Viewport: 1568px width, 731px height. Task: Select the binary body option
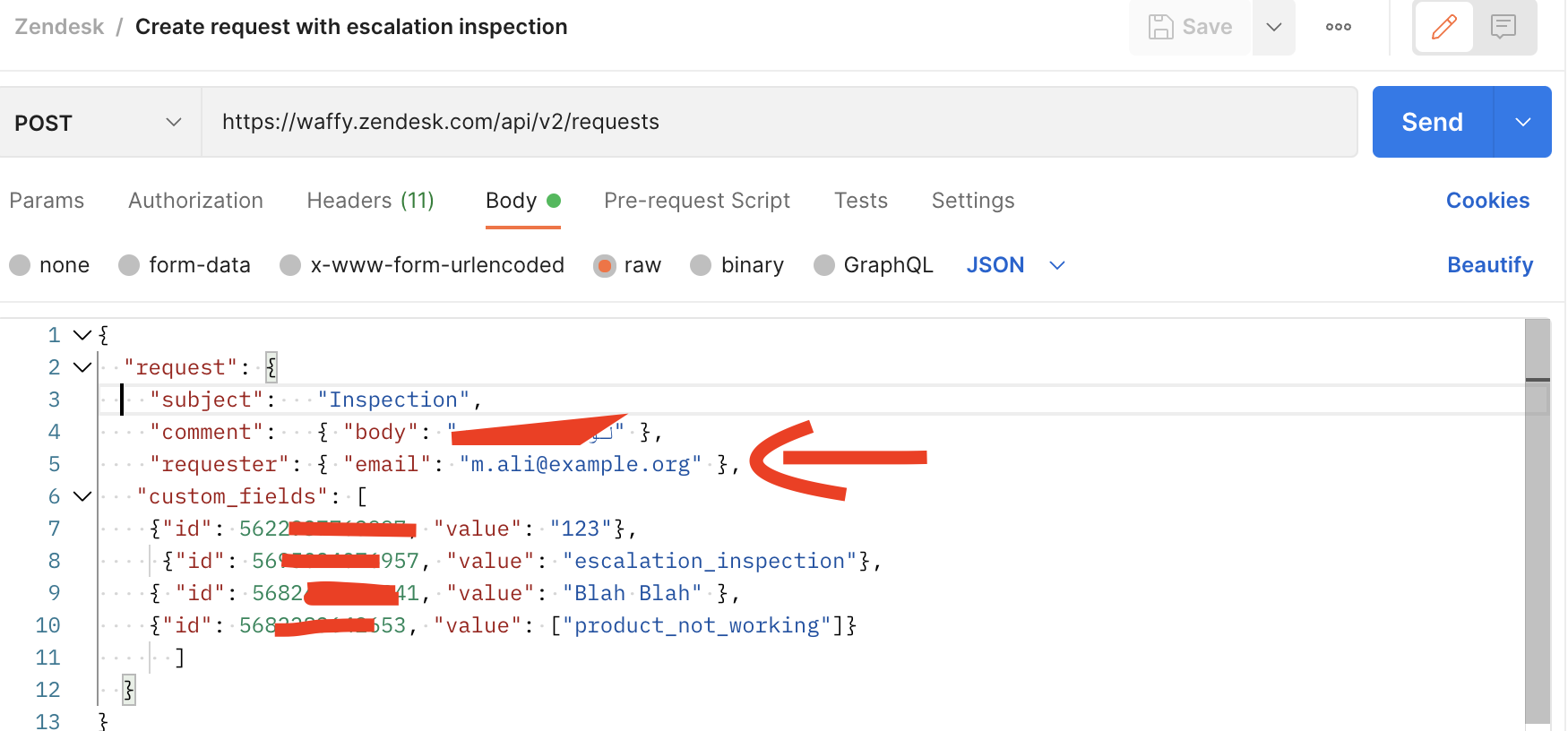coord(701,265)
